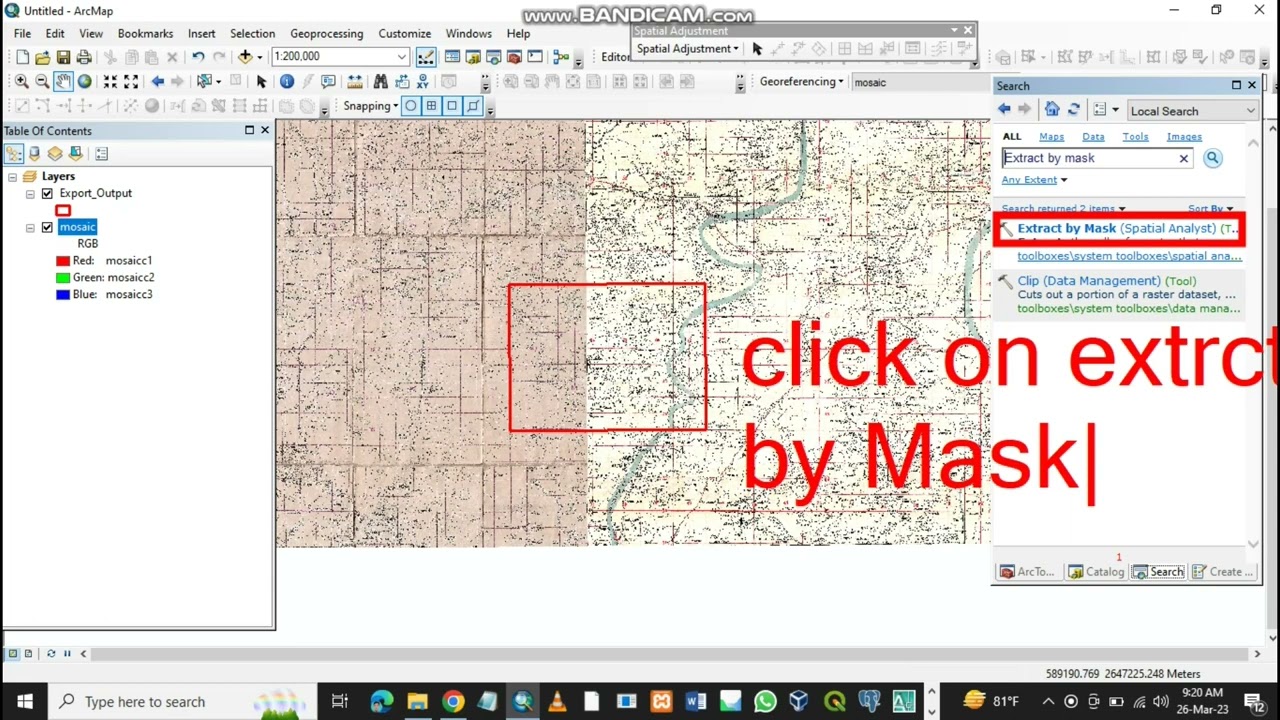Activate the Identify tool

pyautogui.click(x=287, y=81)
